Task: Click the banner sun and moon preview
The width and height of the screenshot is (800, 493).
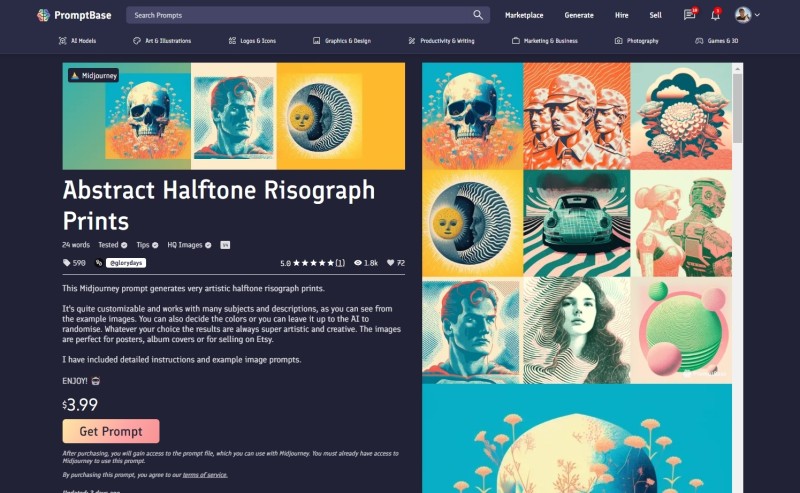Action: coord(319,116)
